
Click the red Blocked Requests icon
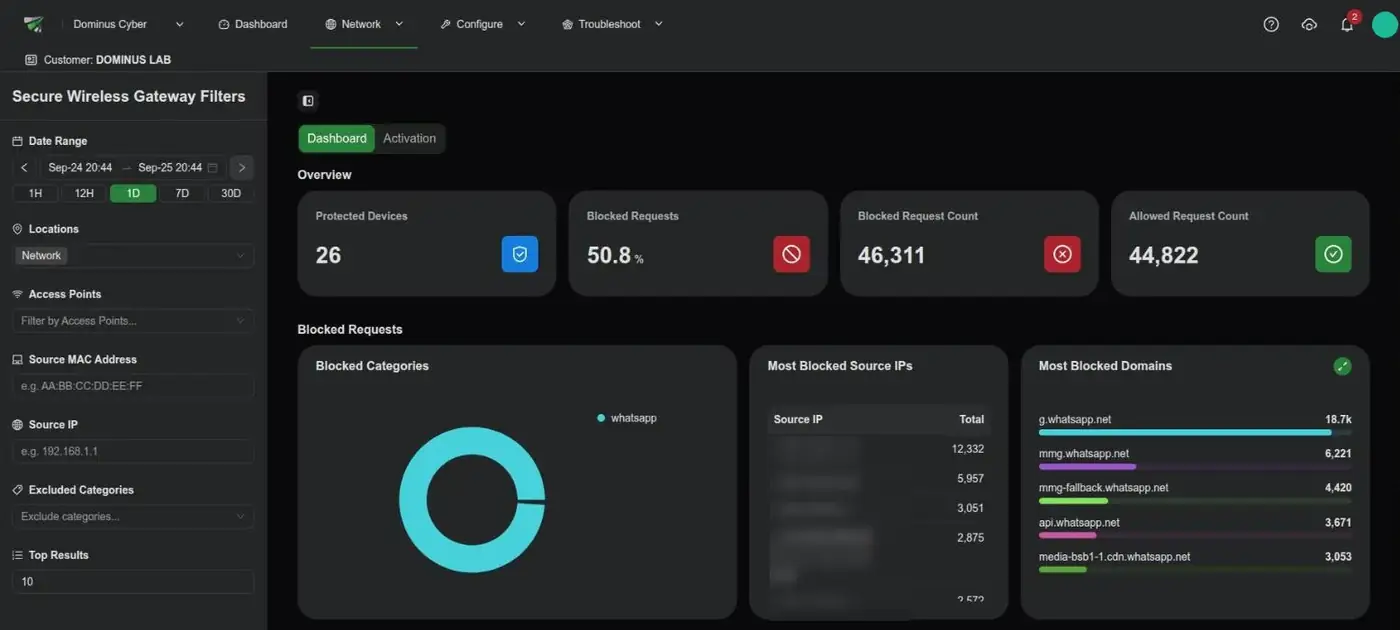[x=791, y=254]
